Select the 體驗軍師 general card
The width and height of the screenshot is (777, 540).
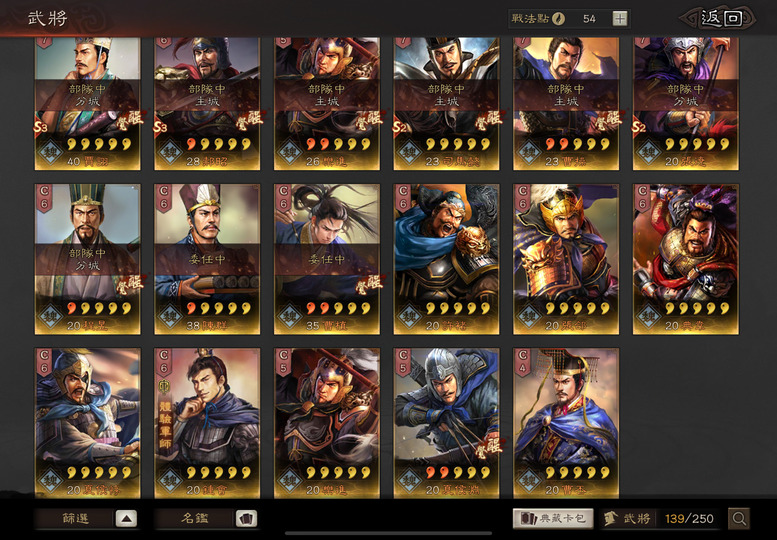point(207,423)
